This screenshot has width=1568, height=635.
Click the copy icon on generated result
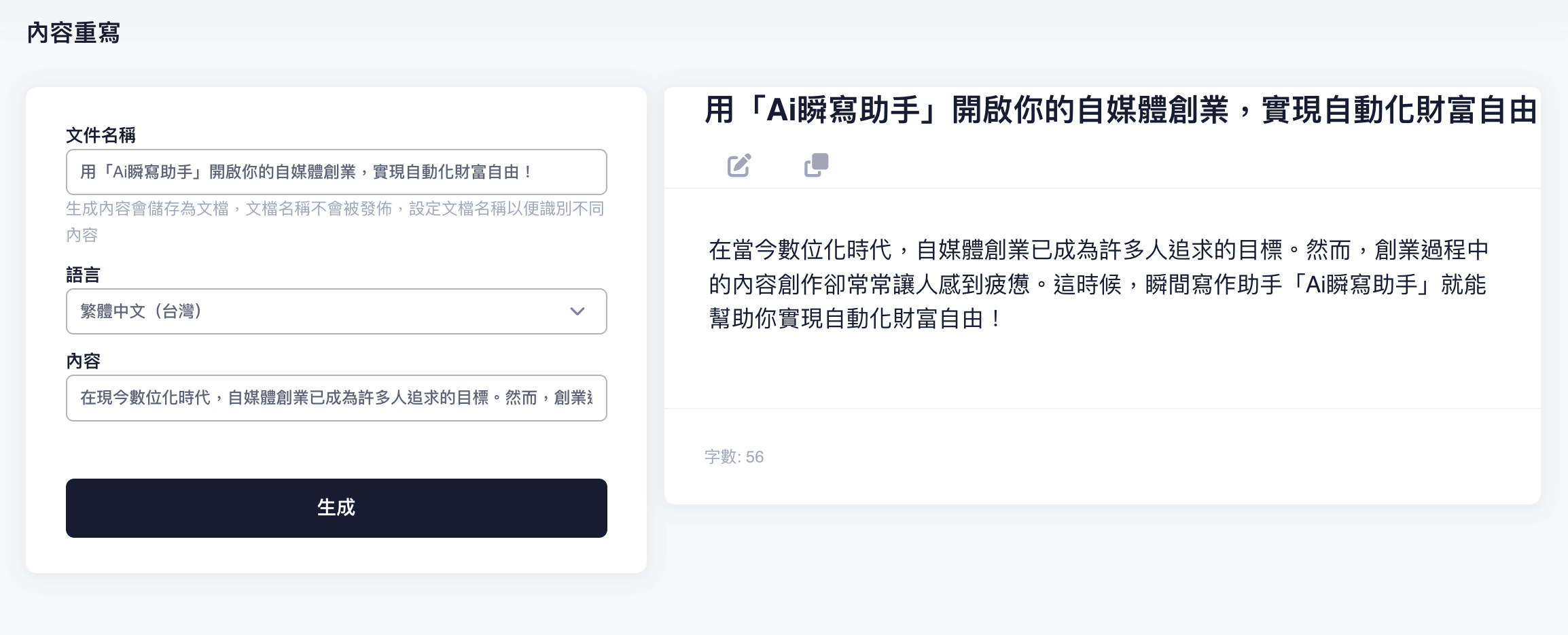click(x=816, y=165)
